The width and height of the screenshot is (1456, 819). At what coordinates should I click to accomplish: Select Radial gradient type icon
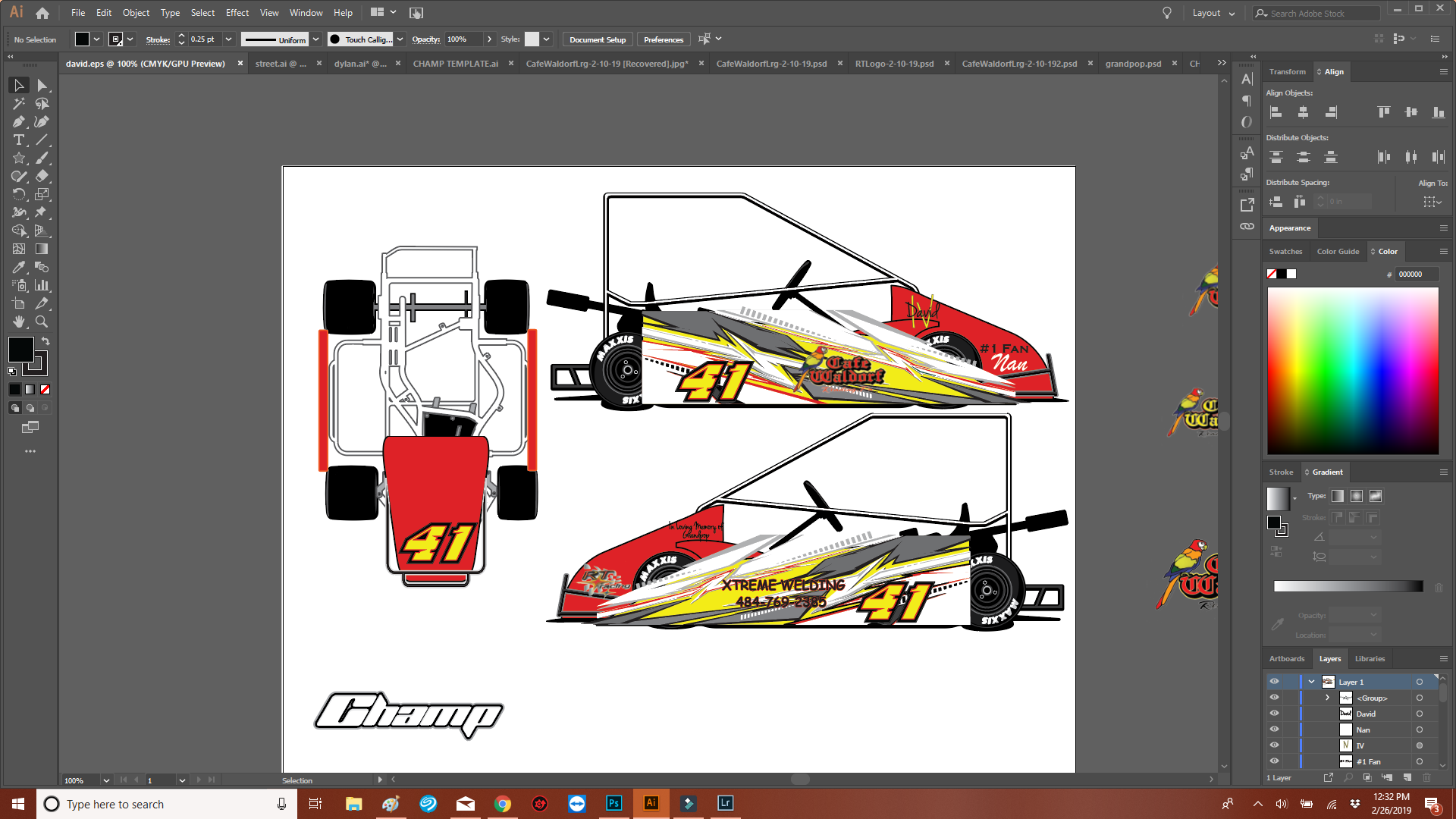(x=1357, y=496)
